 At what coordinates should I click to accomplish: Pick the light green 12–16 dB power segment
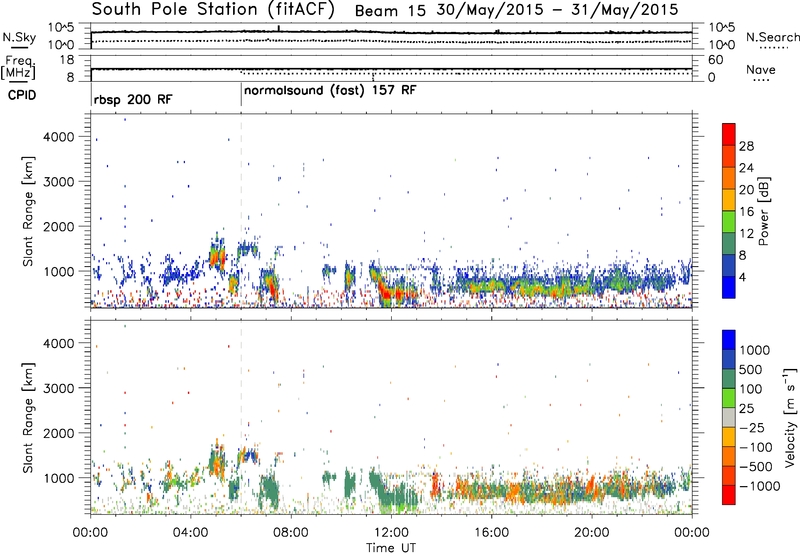[x=729, y=222]
